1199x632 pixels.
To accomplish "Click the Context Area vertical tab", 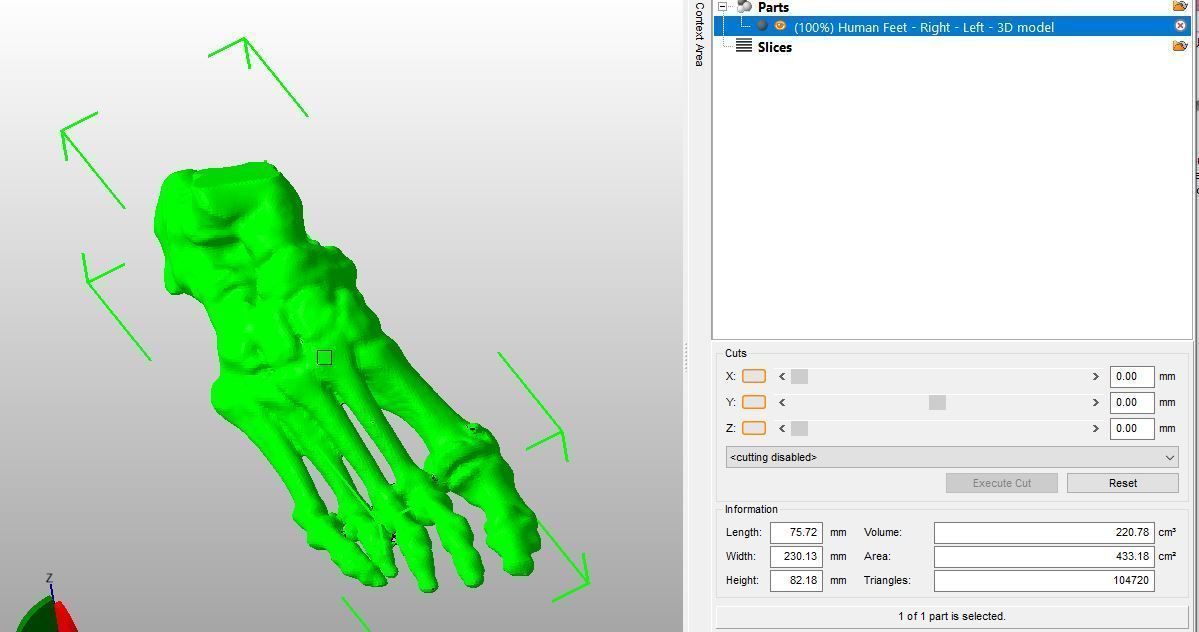I will coord(699,34).
